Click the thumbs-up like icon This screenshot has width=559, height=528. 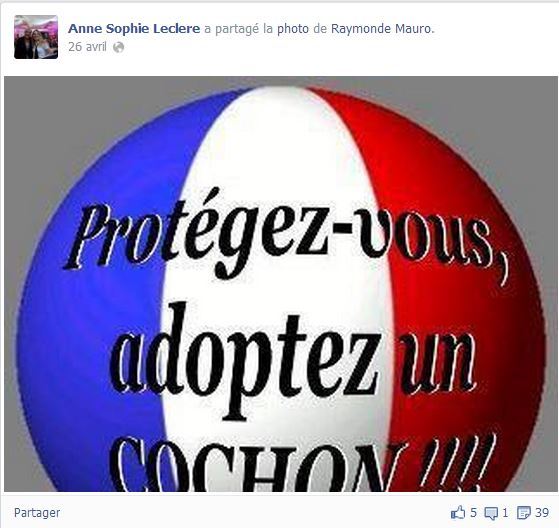(x=458, y=513)
